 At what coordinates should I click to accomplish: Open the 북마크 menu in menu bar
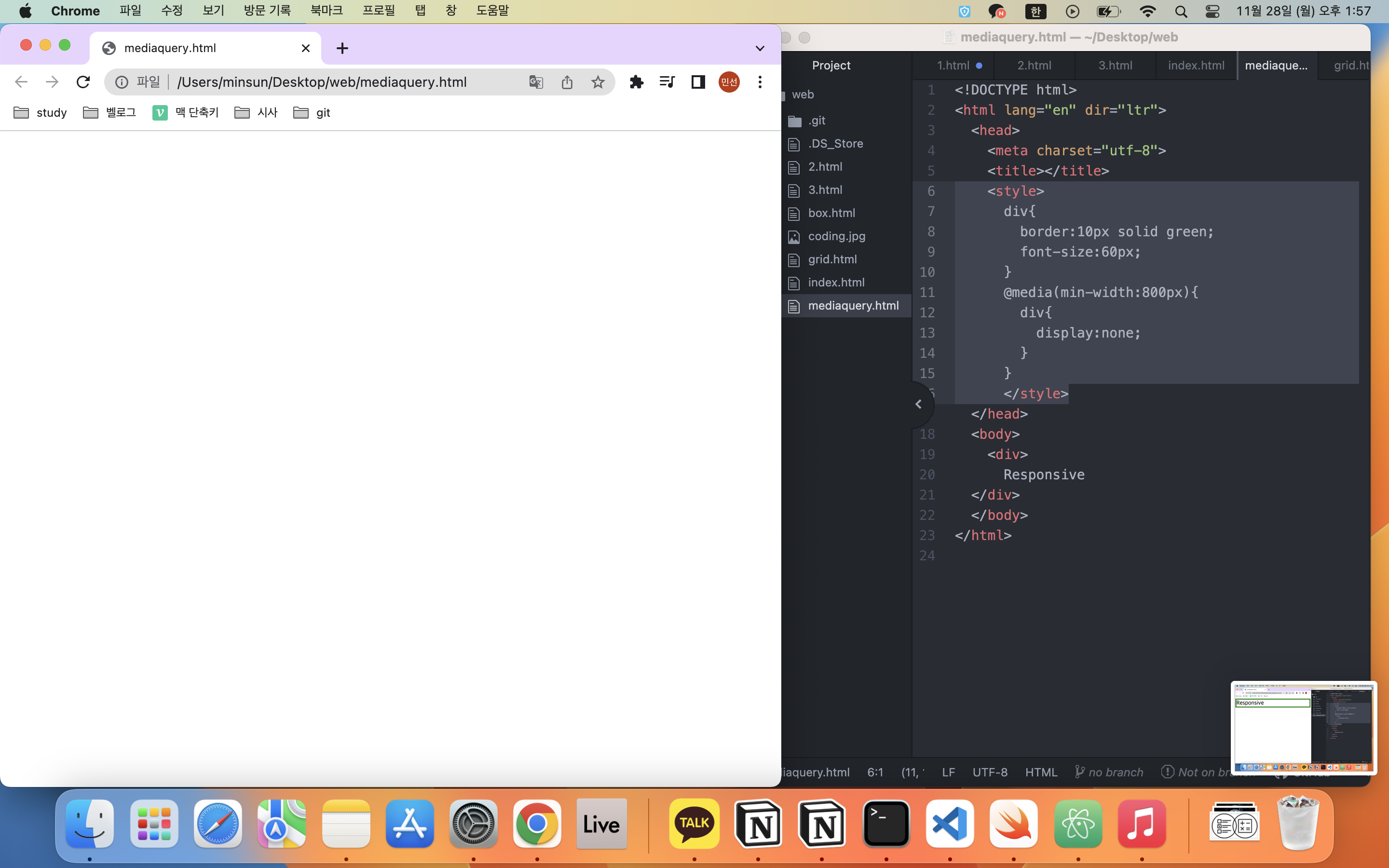pyautogui.click(x=327, y=10)
